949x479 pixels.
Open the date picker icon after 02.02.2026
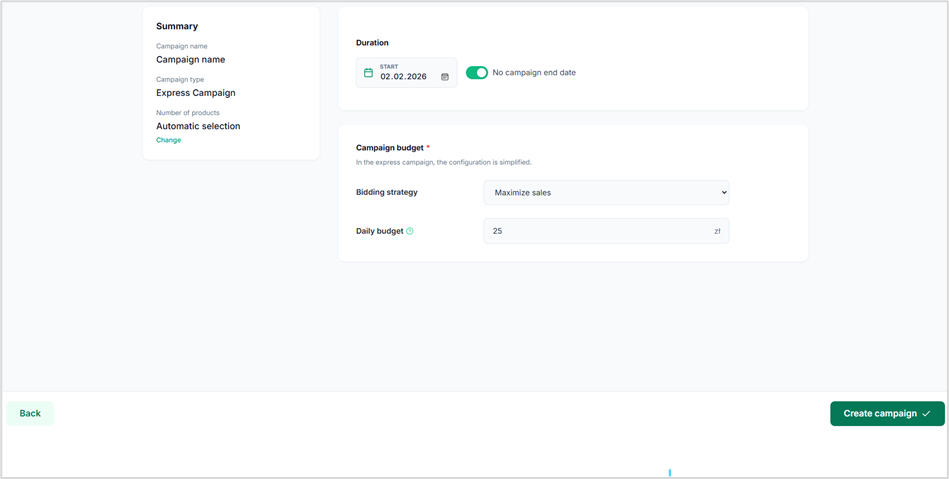click(445, 77)
